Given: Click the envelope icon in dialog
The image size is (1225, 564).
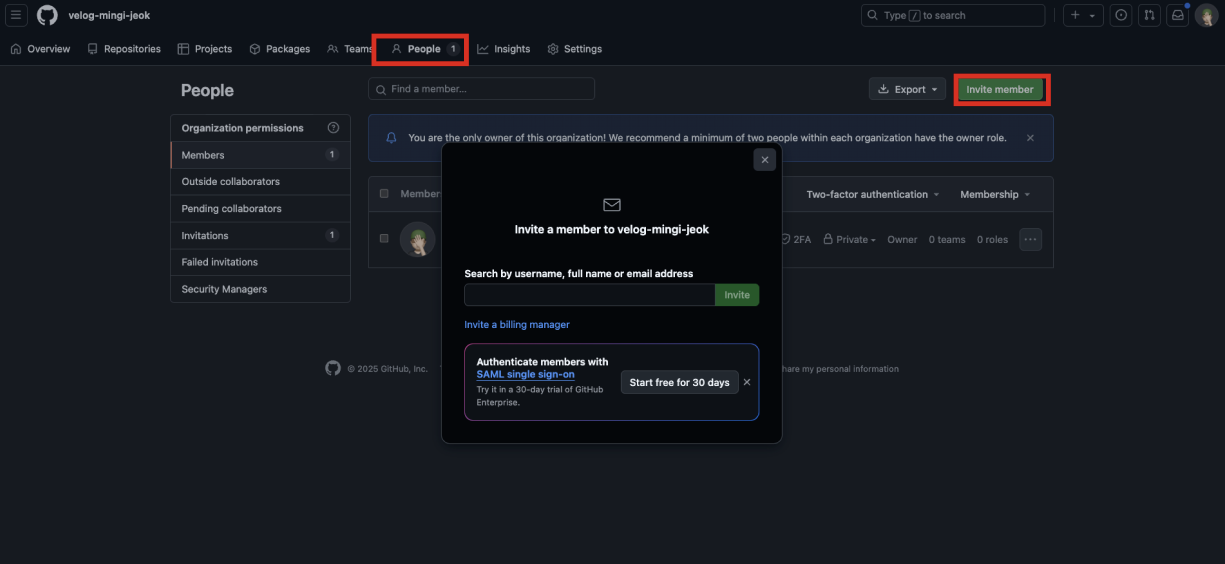Looking at the screenshot, I should click(x=612, y=204).
